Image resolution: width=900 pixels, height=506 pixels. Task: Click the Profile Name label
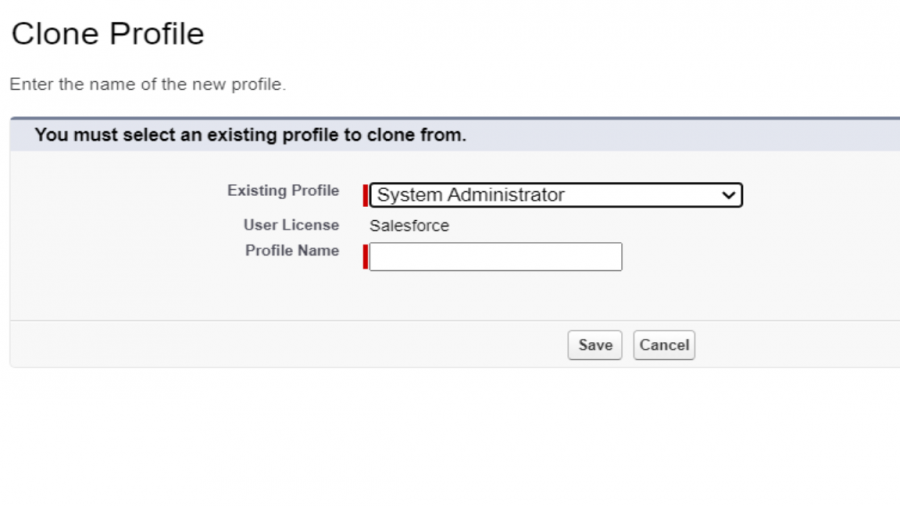(x=292, y=251)
